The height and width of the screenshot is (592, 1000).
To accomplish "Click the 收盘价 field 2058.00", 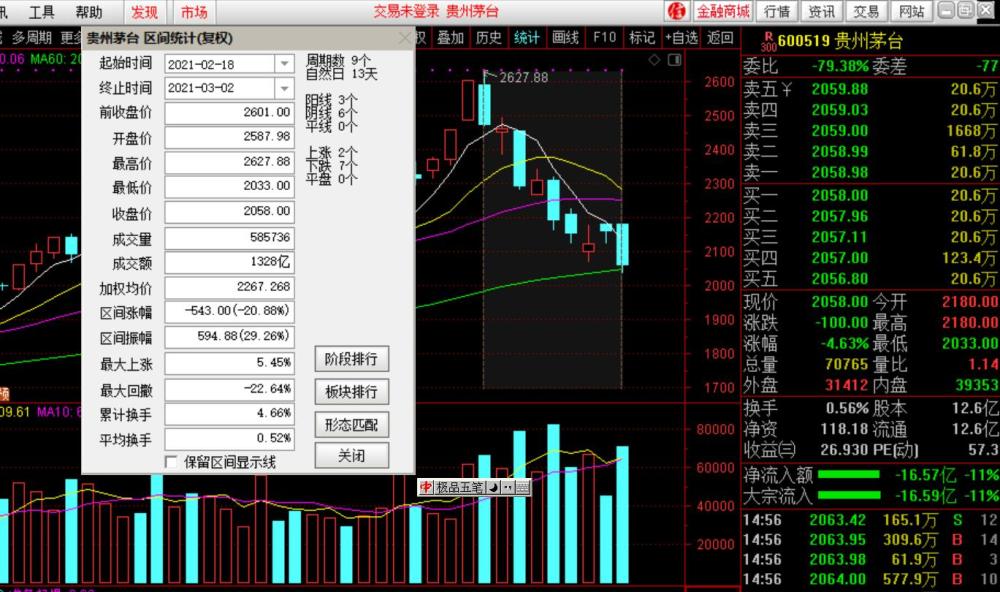I will point(230,211).
